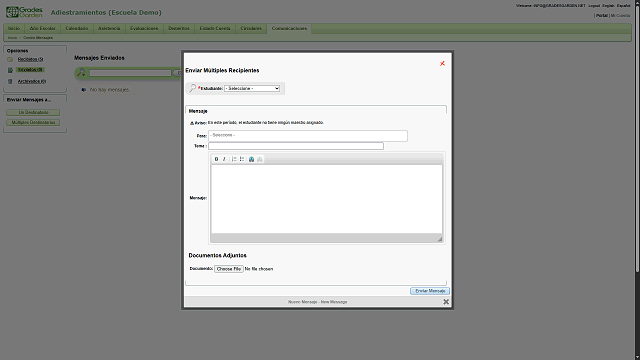The width and height of the screenshot is (640, 360).
Task: Open Inicio menu tab
Action: tap(14, 28)
